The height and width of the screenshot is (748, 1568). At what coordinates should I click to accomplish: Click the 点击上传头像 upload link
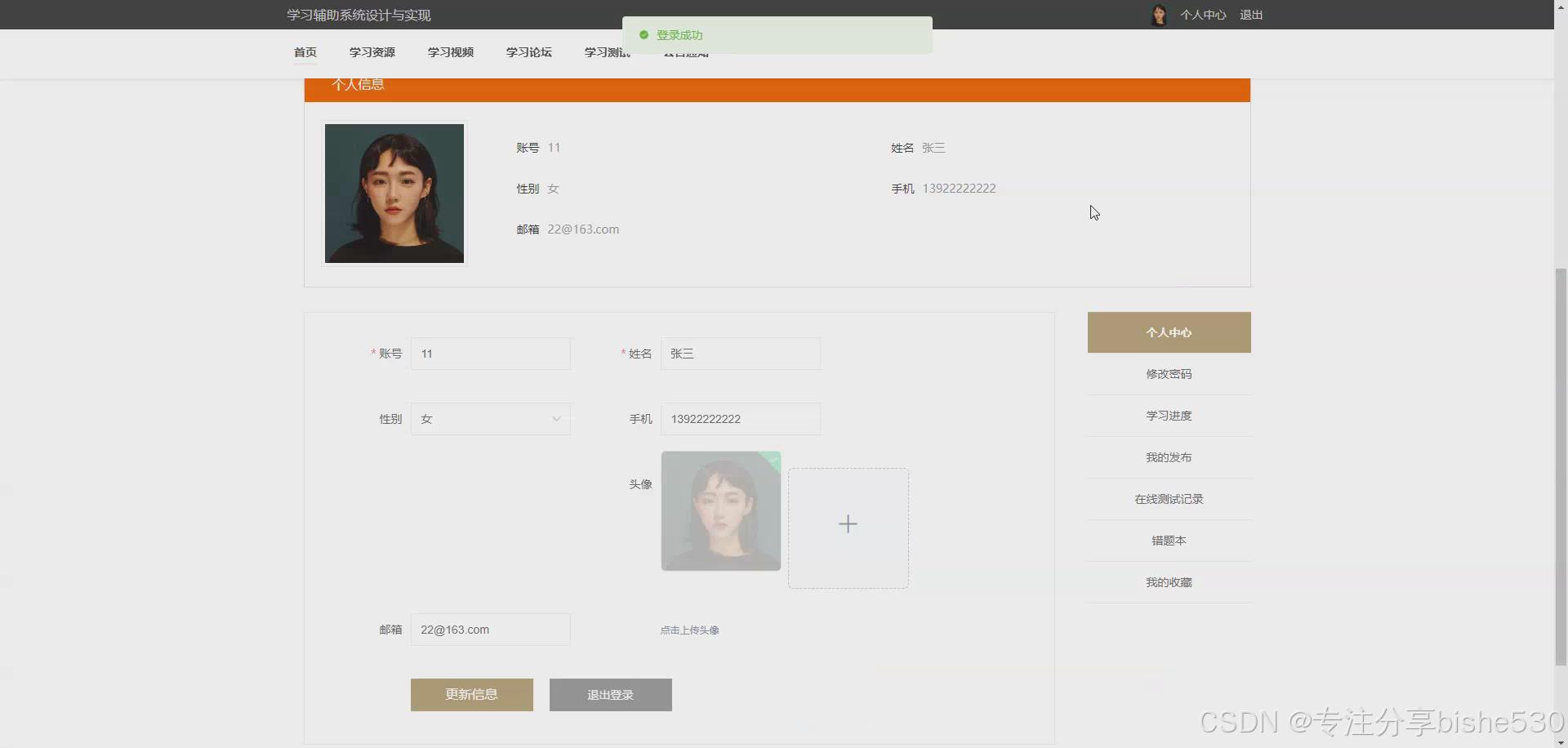coord(689,630)
